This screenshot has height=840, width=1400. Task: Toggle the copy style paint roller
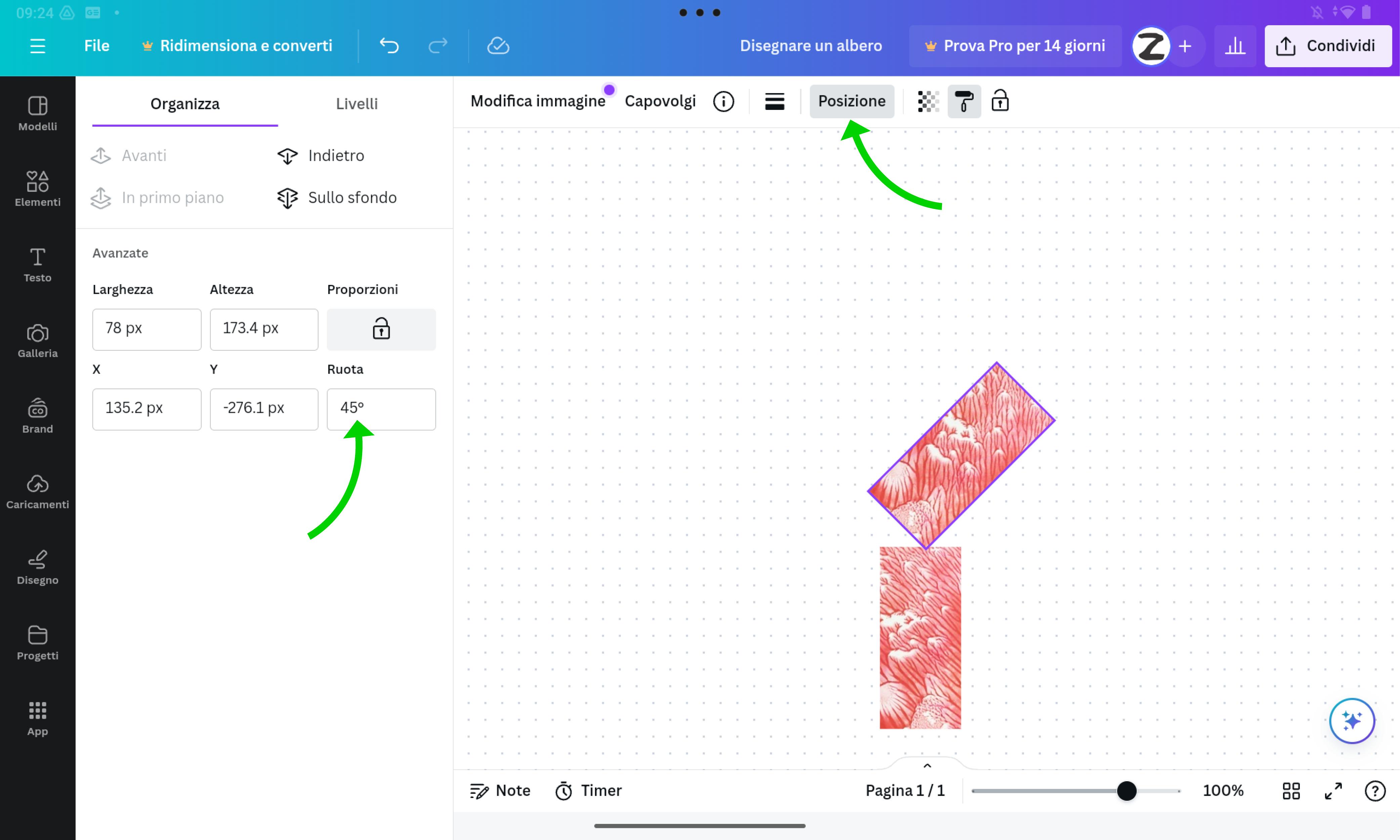[x=964, y=101]
